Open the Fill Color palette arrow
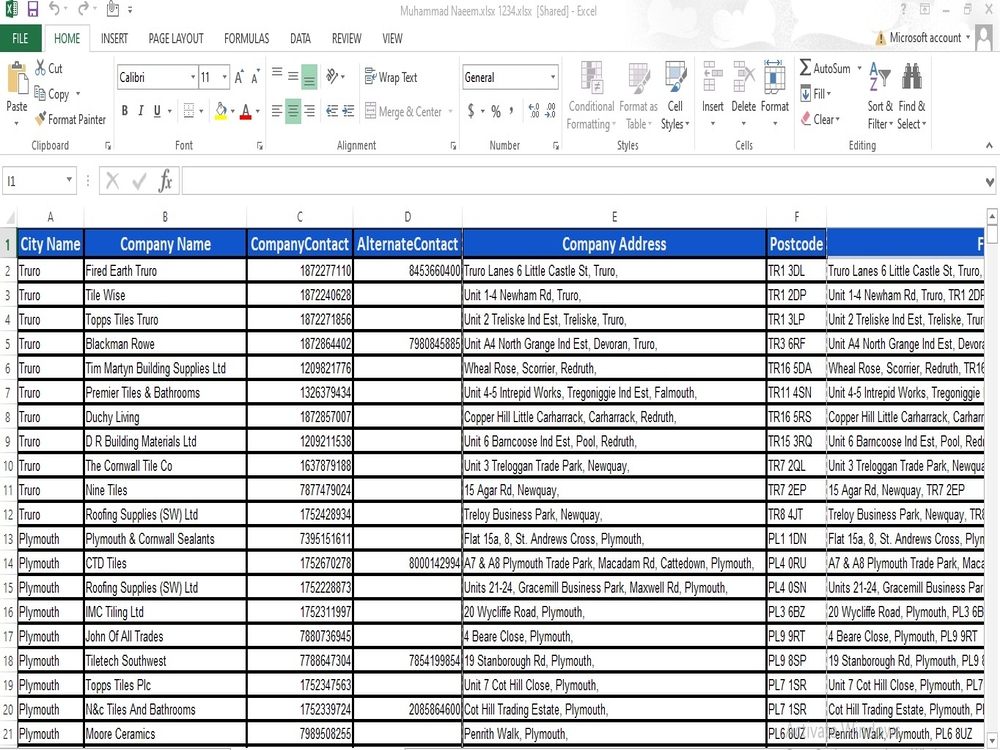1000x750 pixels. pos(232,111)
